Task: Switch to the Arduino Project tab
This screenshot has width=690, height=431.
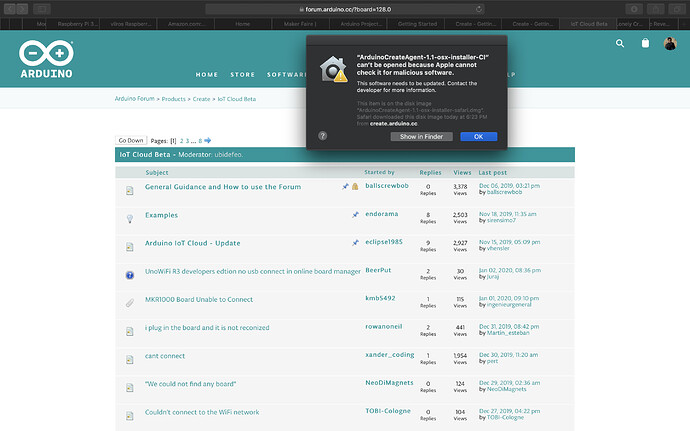Action: (x=361, y=24)
